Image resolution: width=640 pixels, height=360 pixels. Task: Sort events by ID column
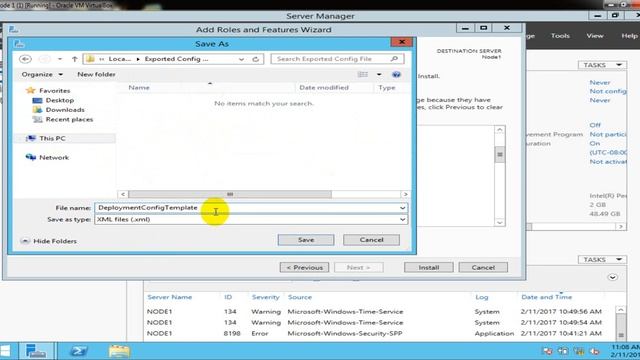tap(228, 297)
